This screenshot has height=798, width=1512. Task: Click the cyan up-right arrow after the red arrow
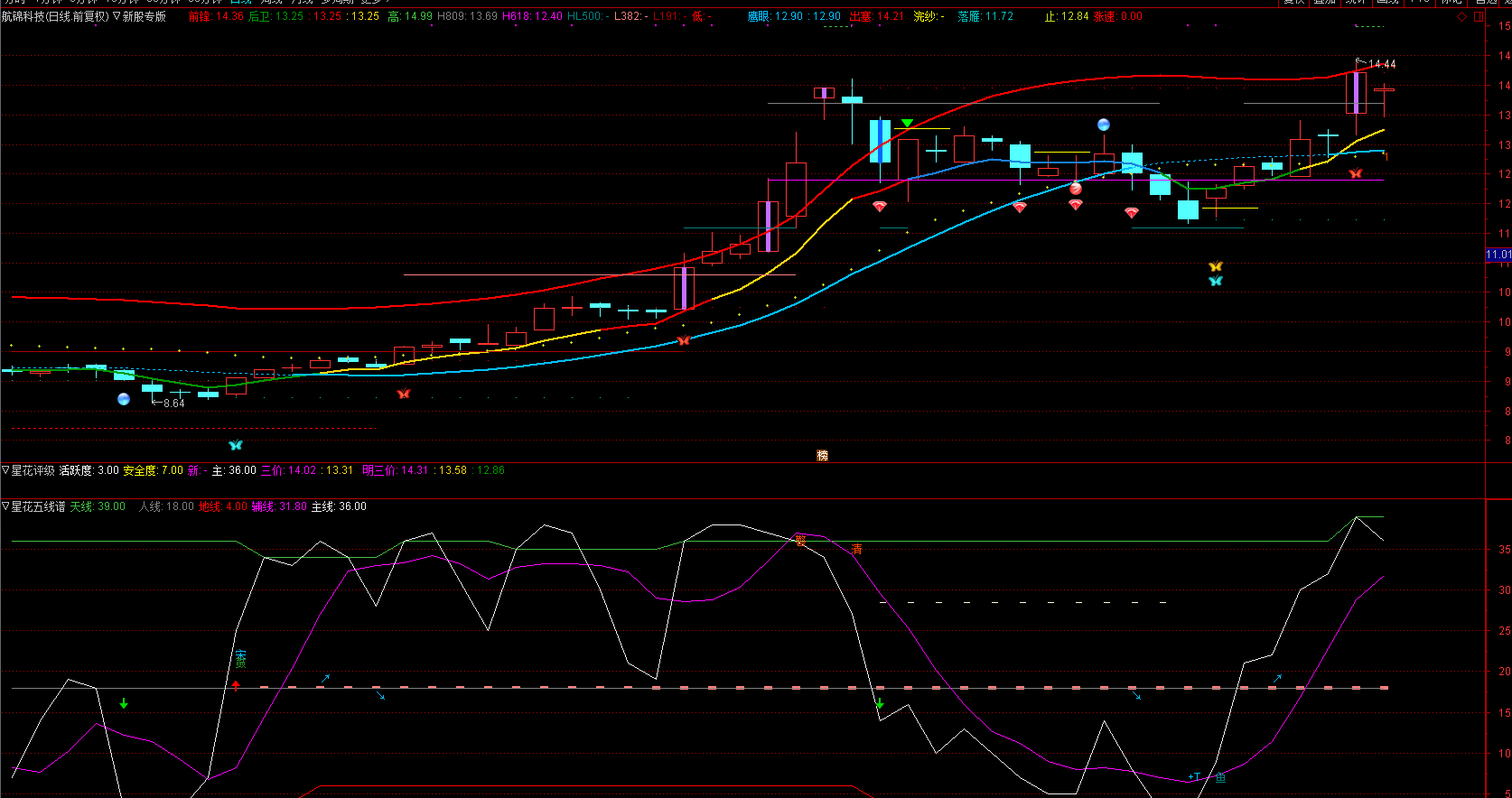(x=326, y=677)
